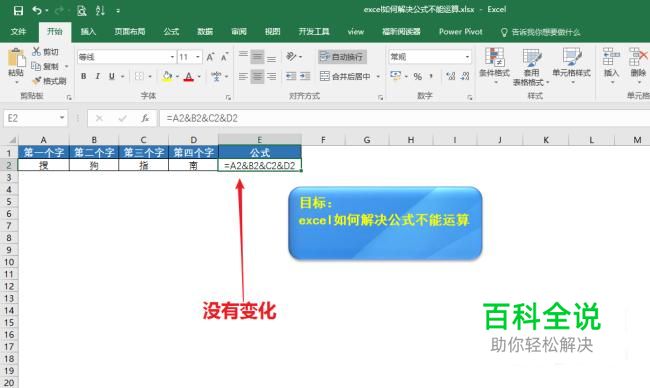Click 合并后居中 merge and center button
The height and width of the screenshot is (388, 650).
pyautogui.click(x=346, y=76)
